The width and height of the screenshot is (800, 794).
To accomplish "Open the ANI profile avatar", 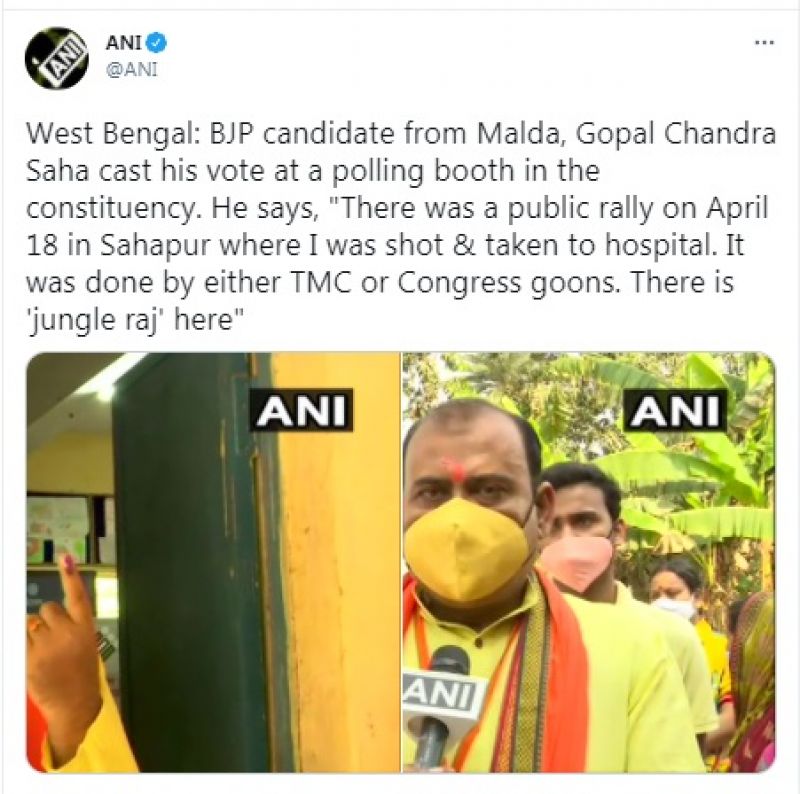I will (x=56, y=58).
